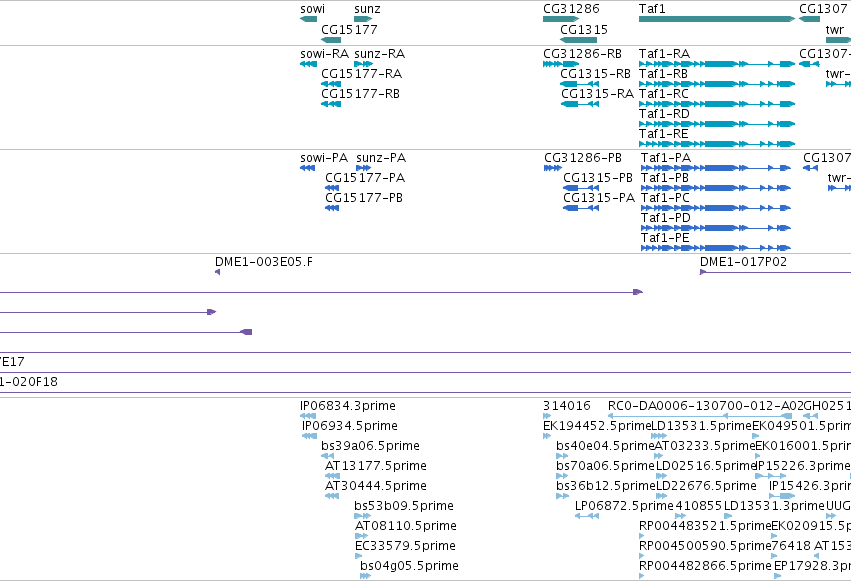
Task: Select EST LD02516.5prime
Action: click(662, 476)
